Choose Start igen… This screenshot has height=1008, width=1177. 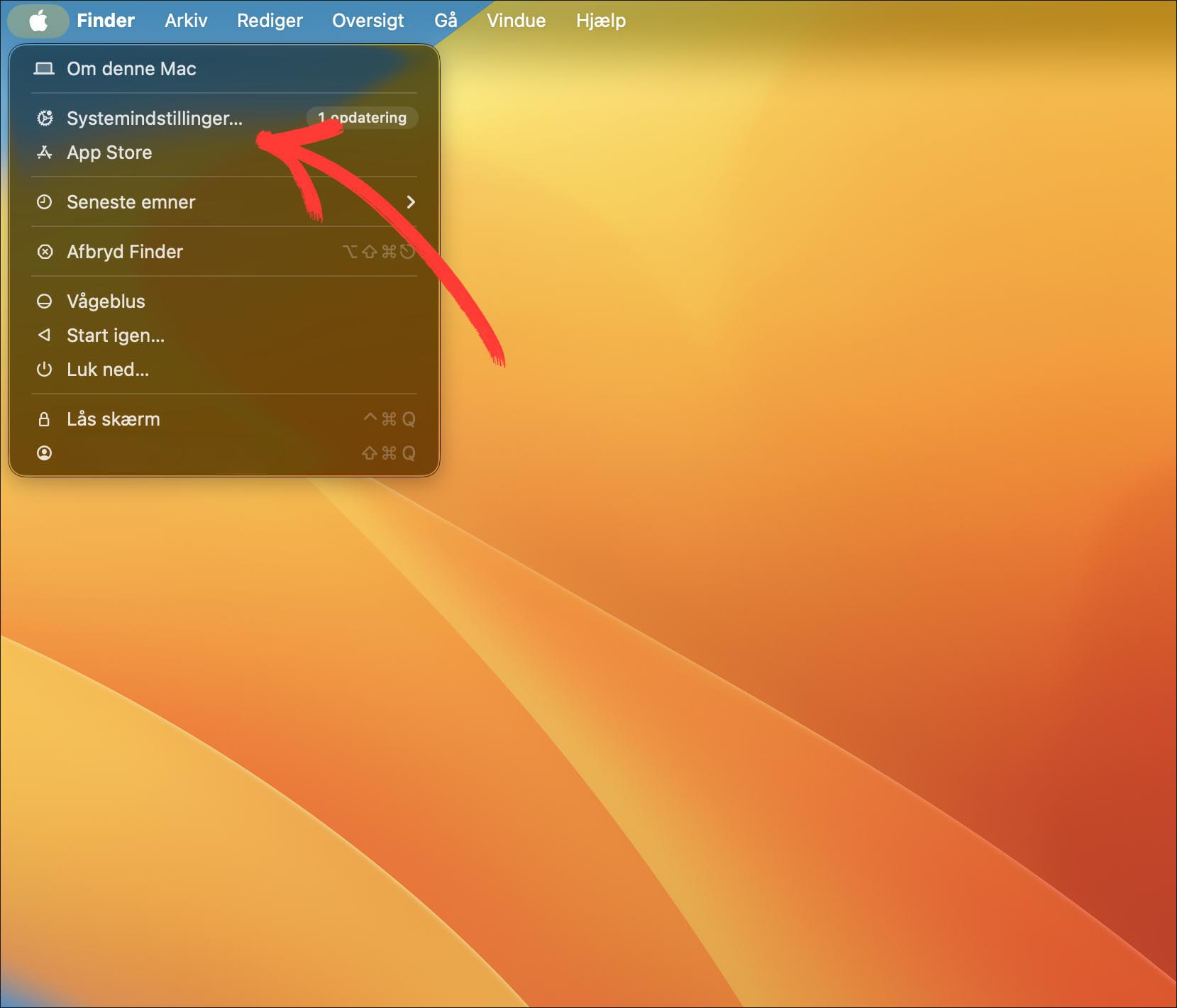(224, 336)
